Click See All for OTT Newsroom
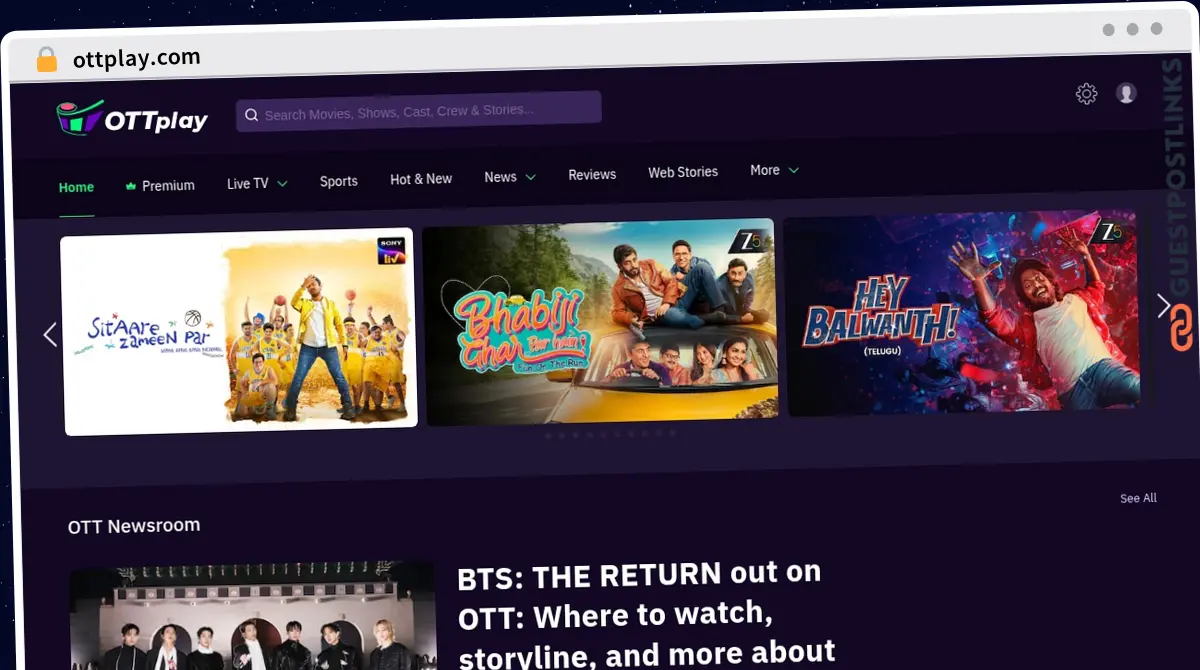This screenshot has height=670, width=1200. click(x=1138, y=498)
